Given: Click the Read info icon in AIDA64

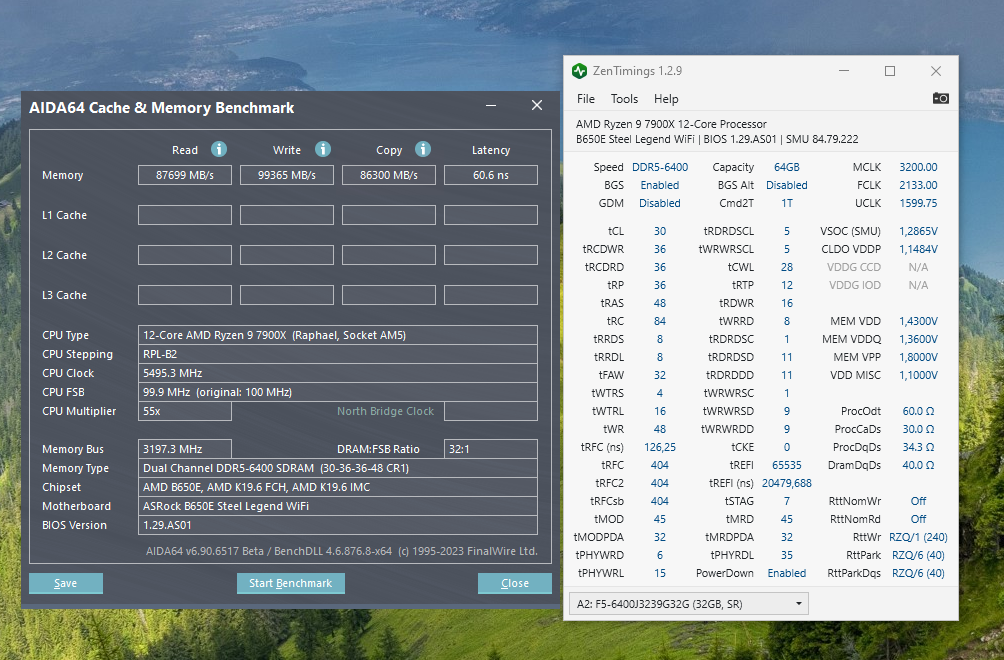Looking at the screenshot, I should point(219,149).
